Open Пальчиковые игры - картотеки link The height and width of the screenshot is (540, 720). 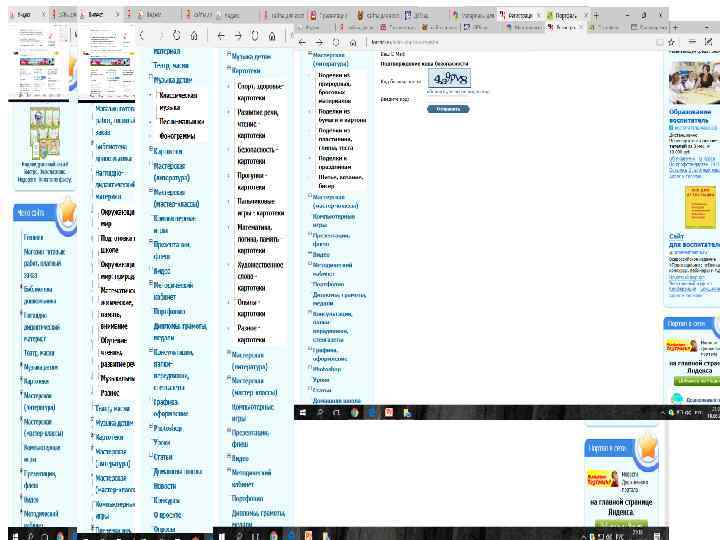260,207
